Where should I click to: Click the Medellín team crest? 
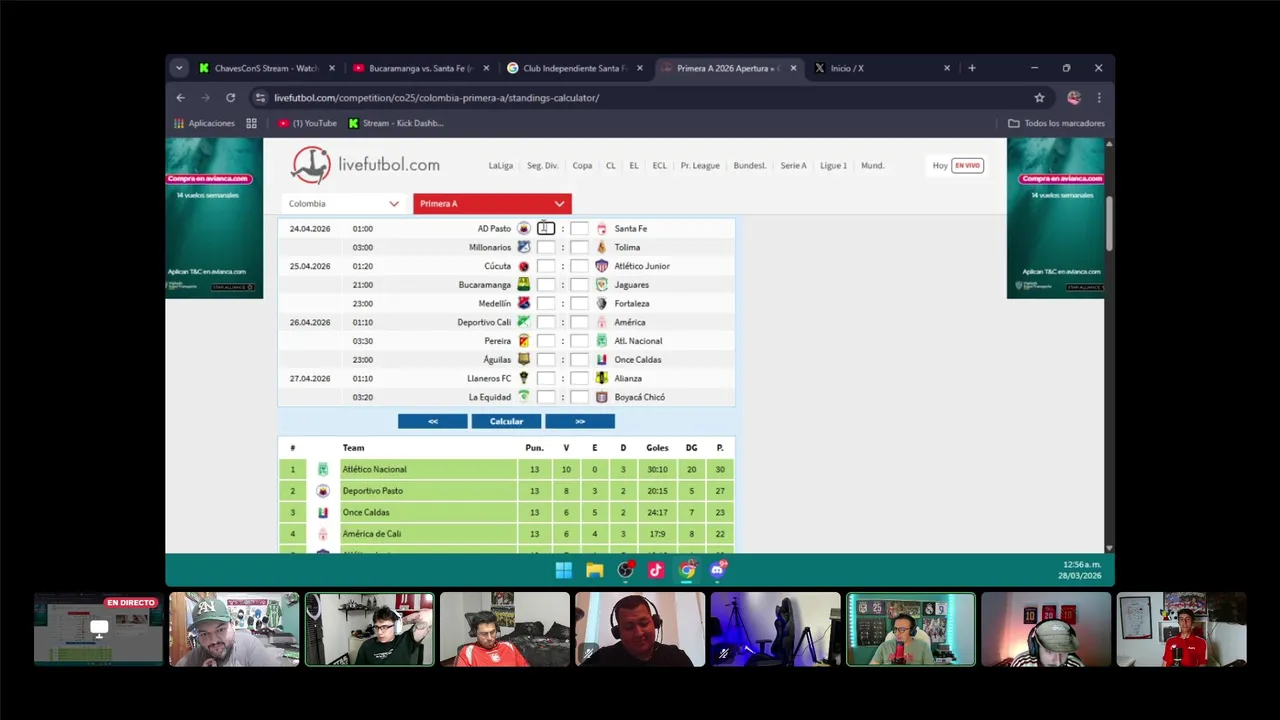point(523,303)
